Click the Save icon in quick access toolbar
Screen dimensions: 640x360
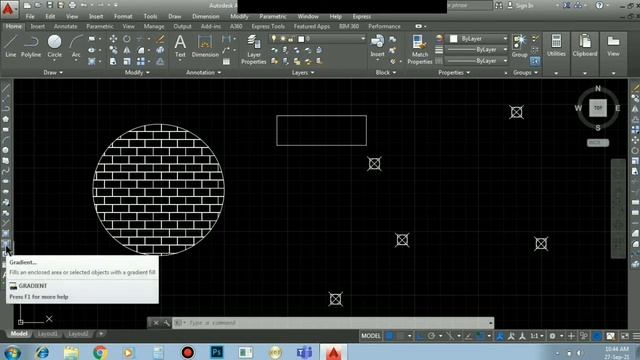click(x=50, y=5)
